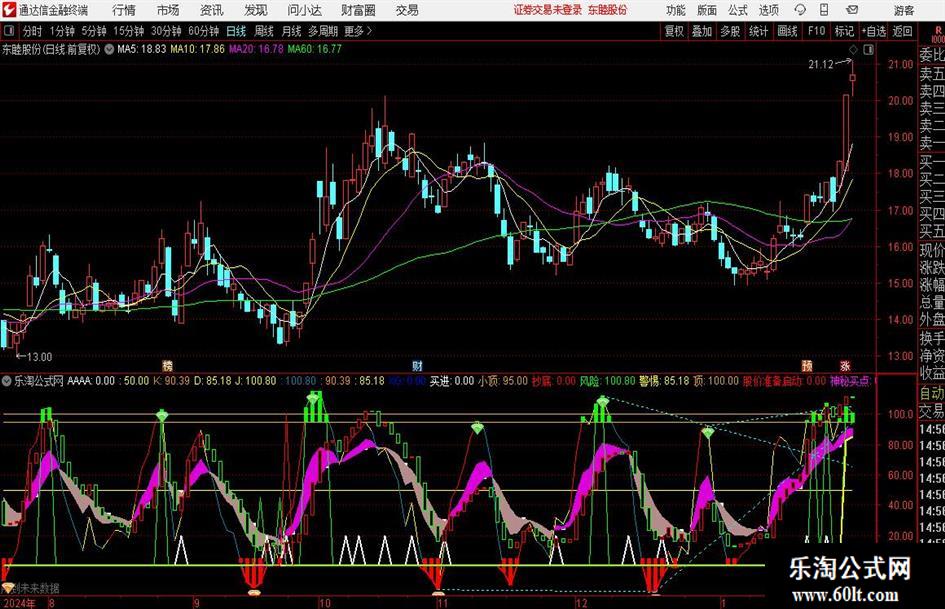Click the 13.00 low price label
945x609 pixels.
(x=39, y=357)
